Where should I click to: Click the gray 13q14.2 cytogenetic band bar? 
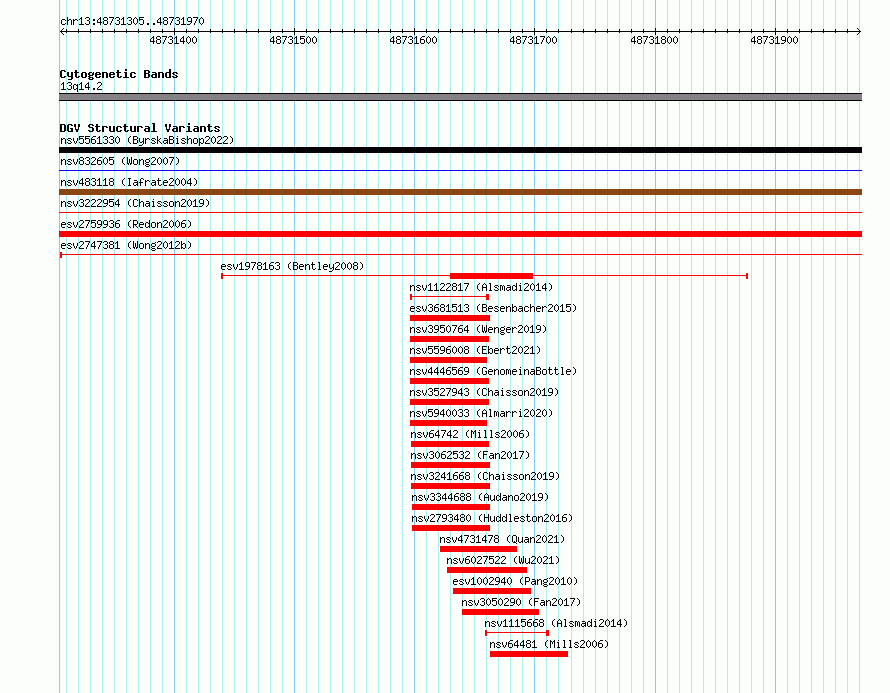pos(460,97)
